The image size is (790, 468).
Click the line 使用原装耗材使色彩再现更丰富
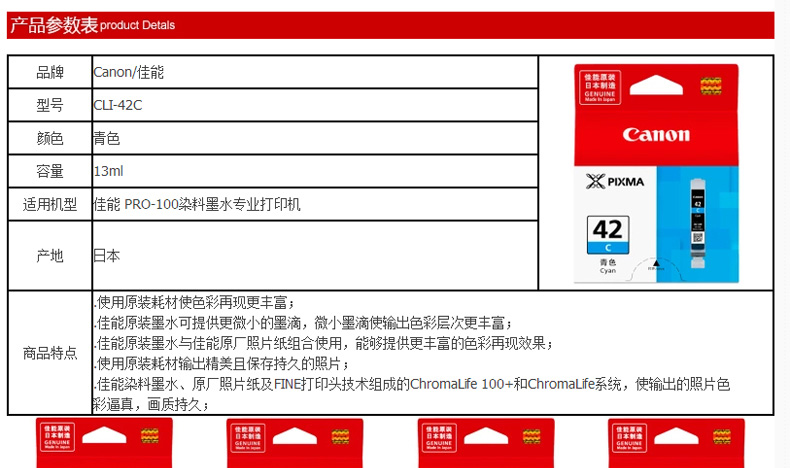[x=194, y=302]
